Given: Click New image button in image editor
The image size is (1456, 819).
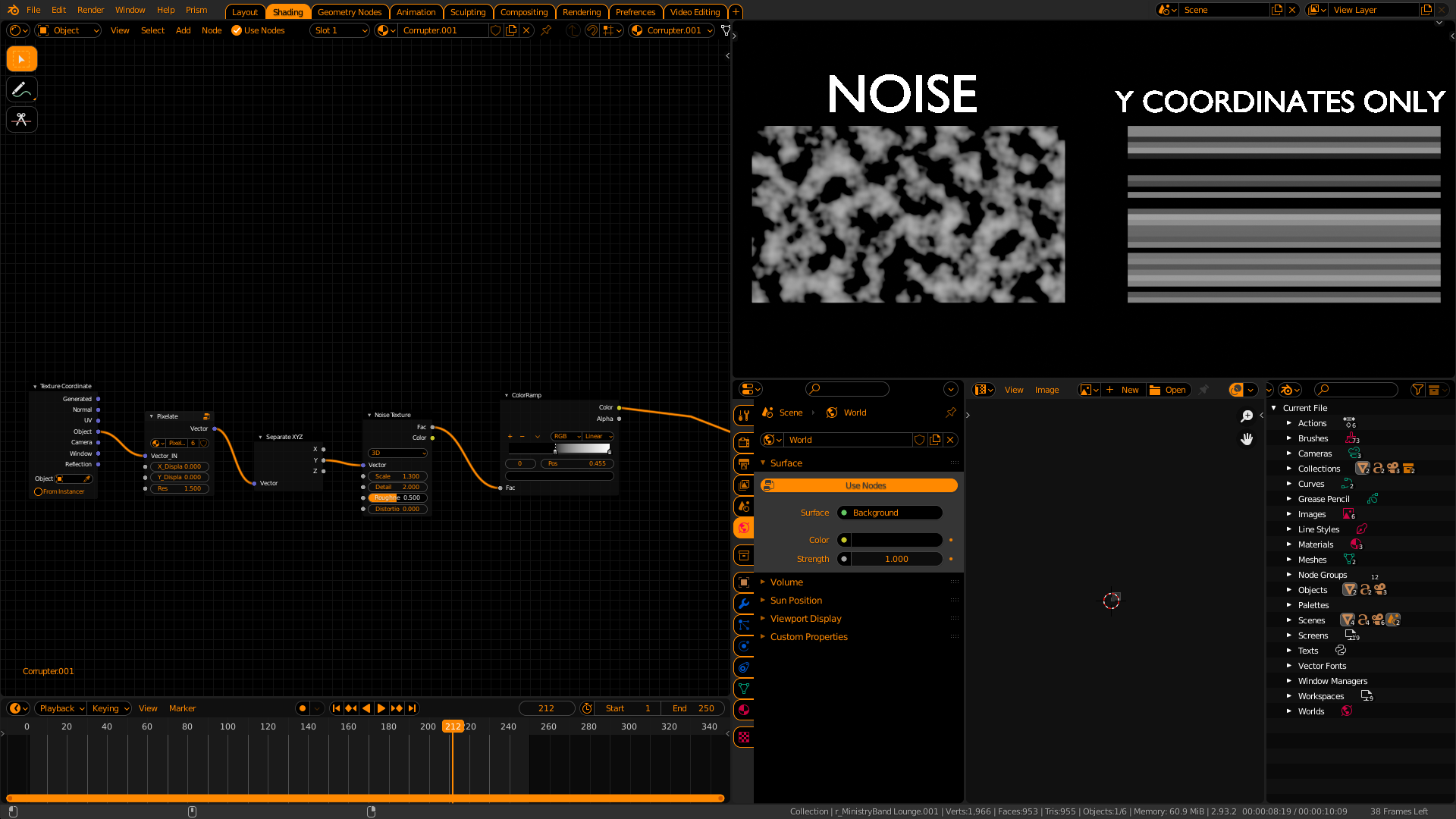Looking at the screenshot, I should tap(1122, 390).
